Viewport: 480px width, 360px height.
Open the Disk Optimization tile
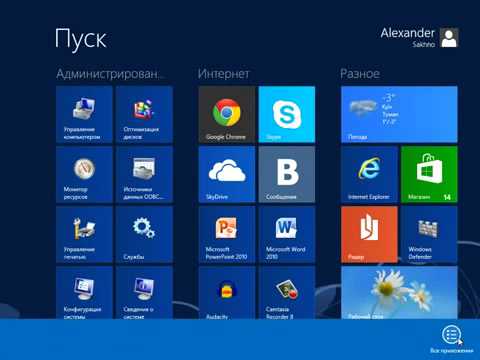[x=144, y=114]
